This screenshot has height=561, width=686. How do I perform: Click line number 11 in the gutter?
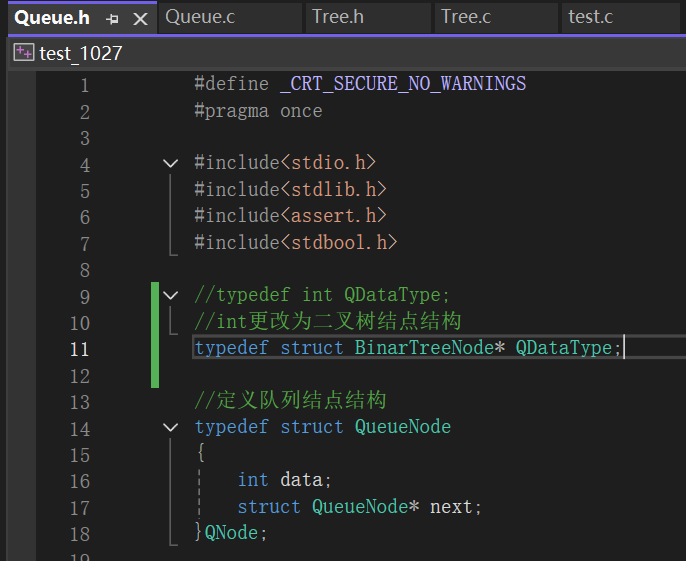[80, 350]
